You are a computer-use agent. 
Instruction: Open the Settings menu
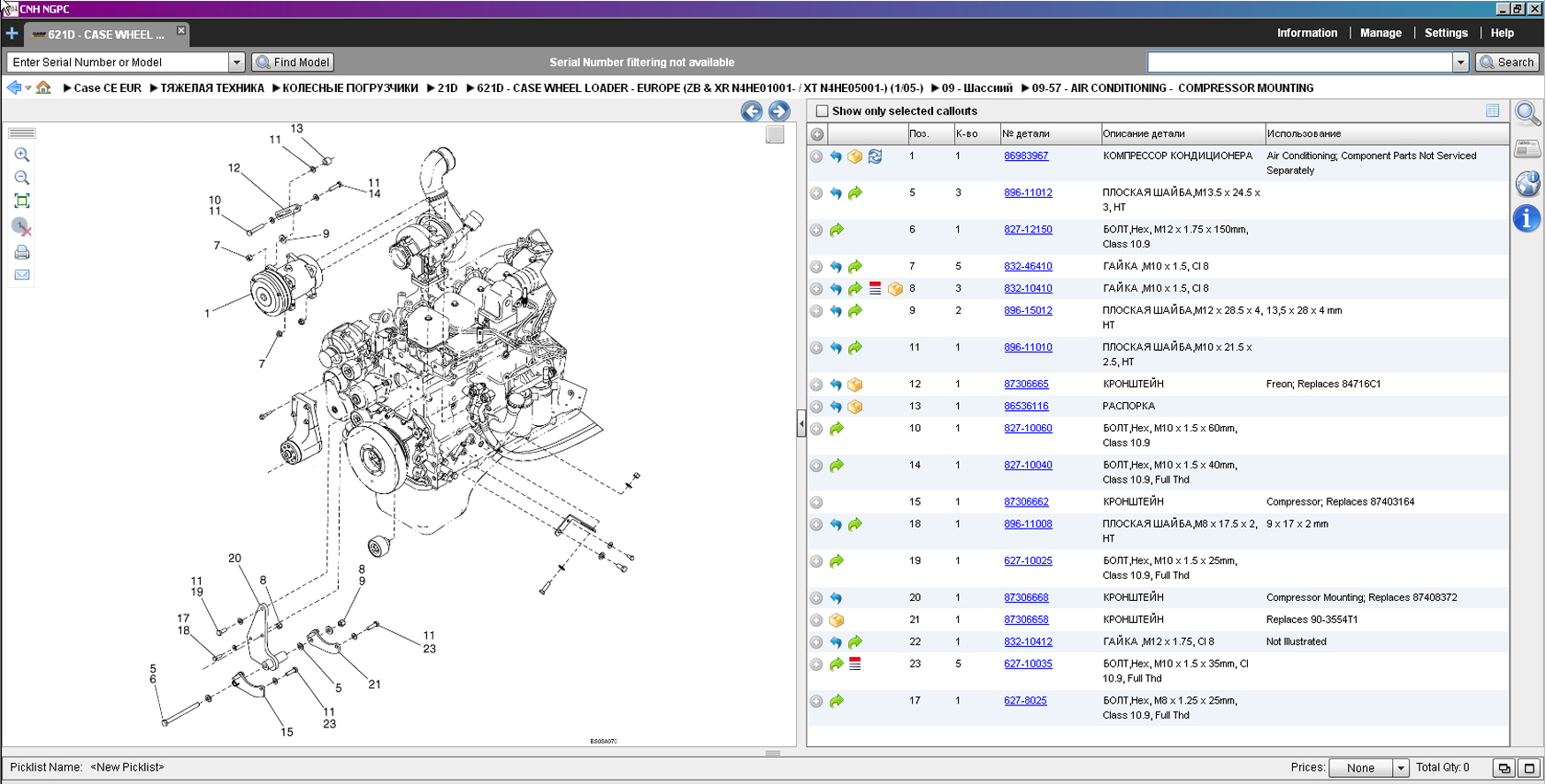pos(1445,33)
